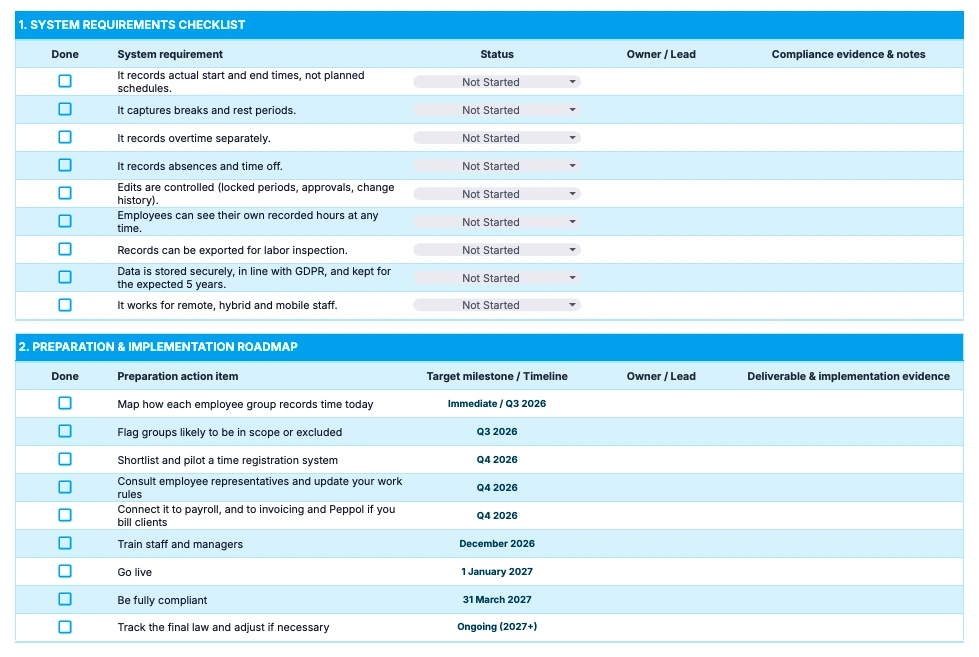Tick the 'Go live' checkbox

pyautogui.click(x=65, y=571)
